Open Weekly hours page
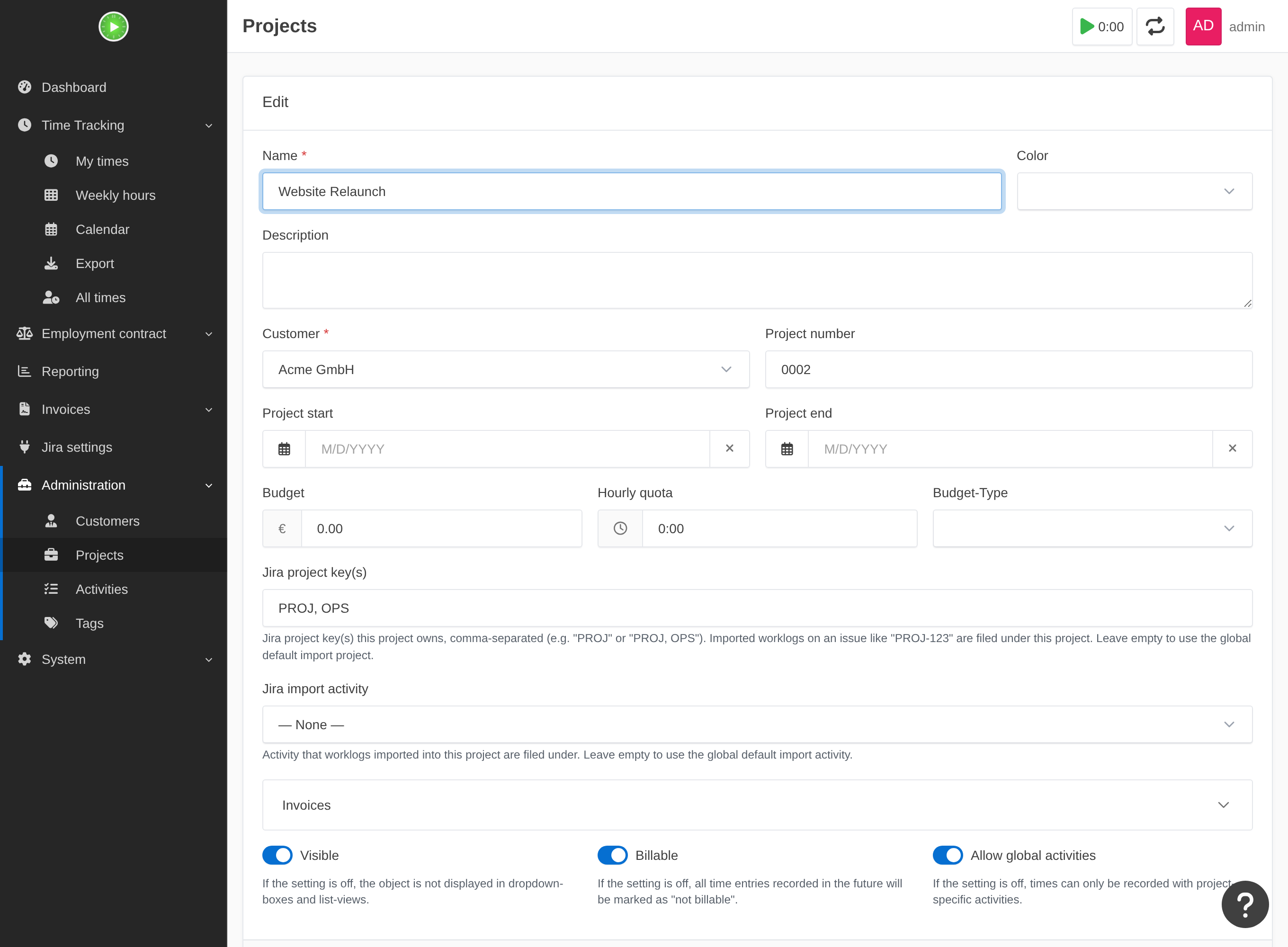 click(114, 195)
